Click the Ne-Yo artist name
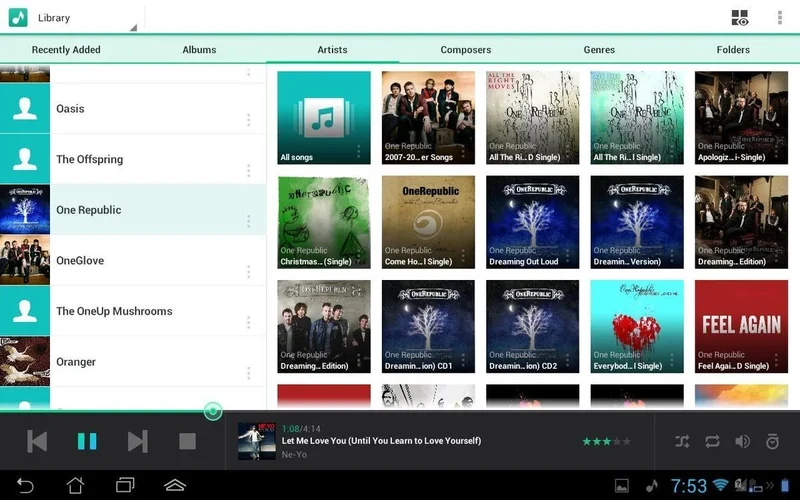Screen dimensions: 800x500 point(294,455)
